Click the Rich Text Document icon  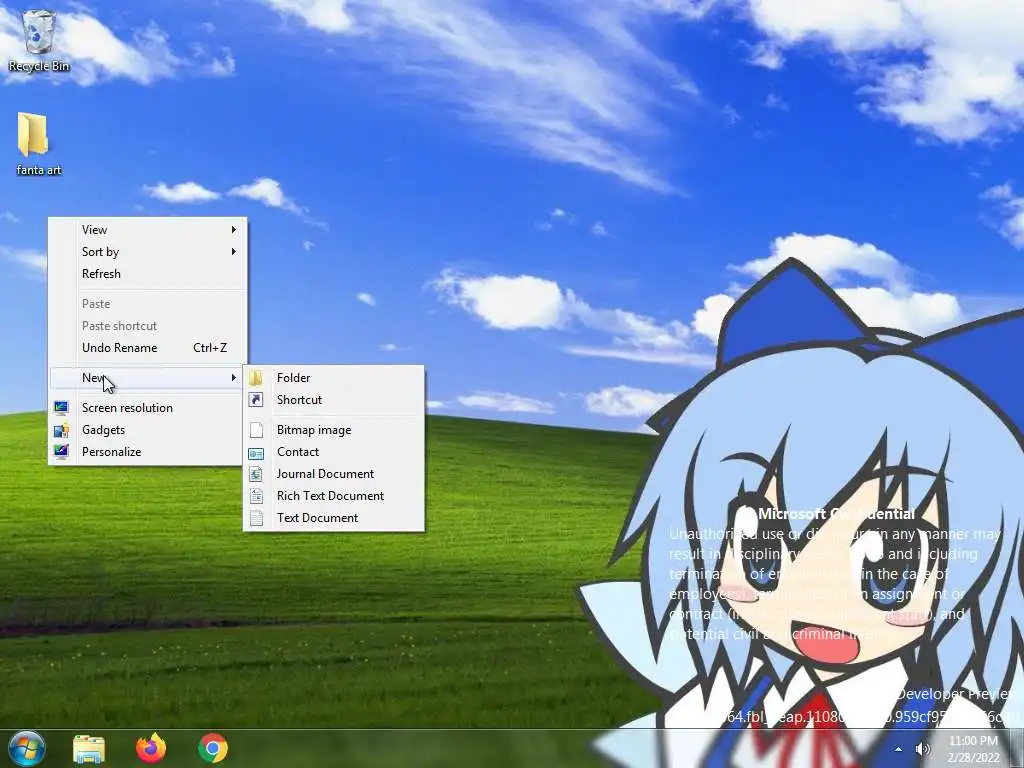(x=256, y=496)
